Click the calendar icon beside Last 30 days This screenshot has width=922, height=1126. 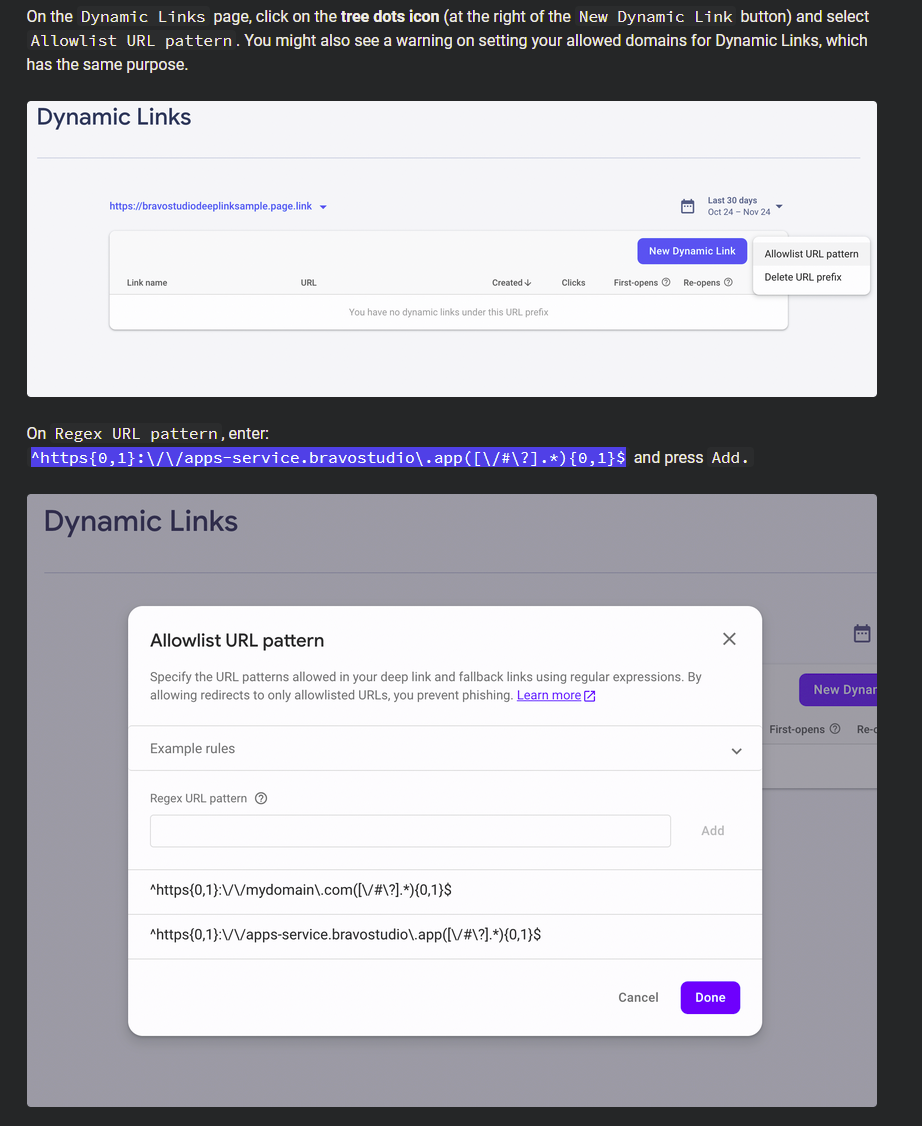[x=687, y=206]
